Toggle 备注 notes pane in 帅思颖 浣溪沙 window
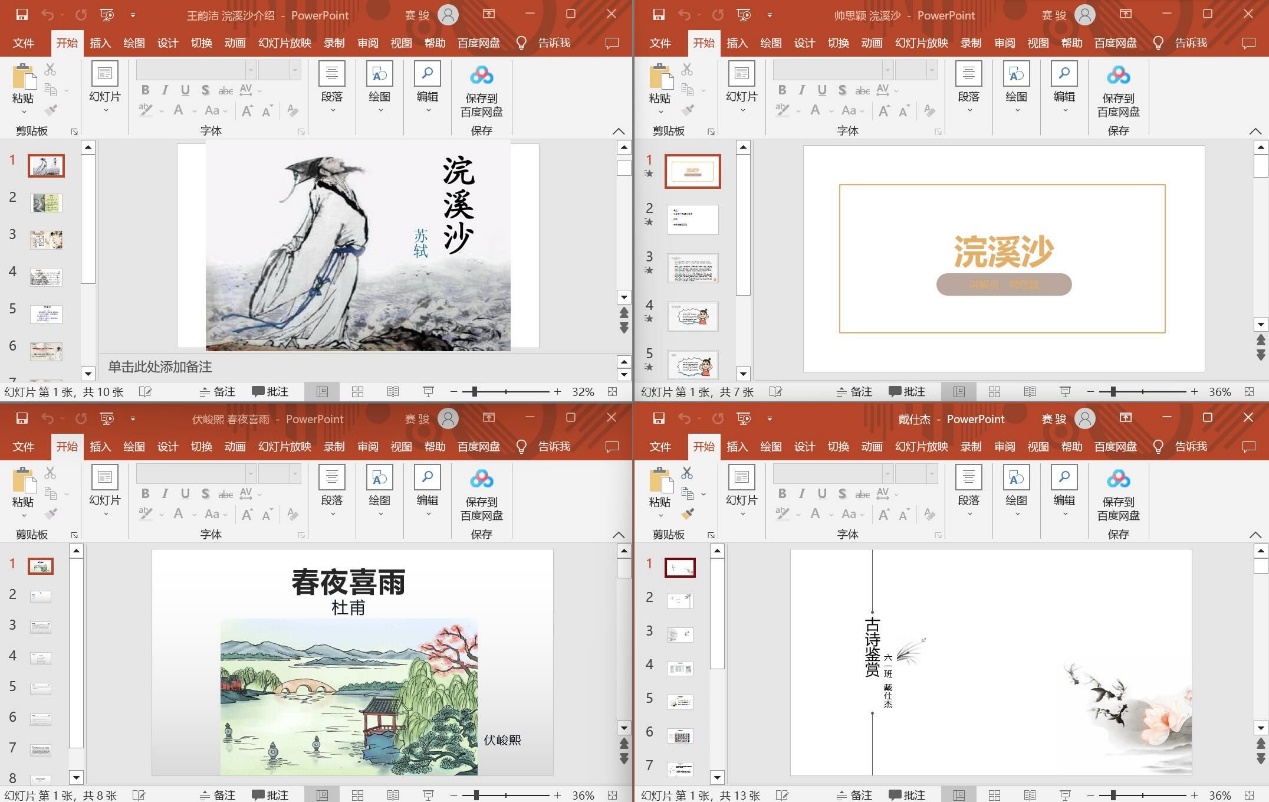The width and height of the screenshot is (1269, 802). (x=853, y=392)
